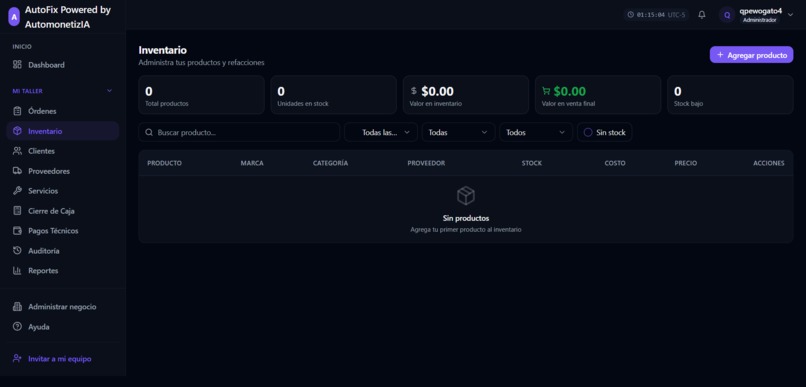The height and width of the screenshot is (387, 806).
Task: View Reportes
Action: point(63,270)
